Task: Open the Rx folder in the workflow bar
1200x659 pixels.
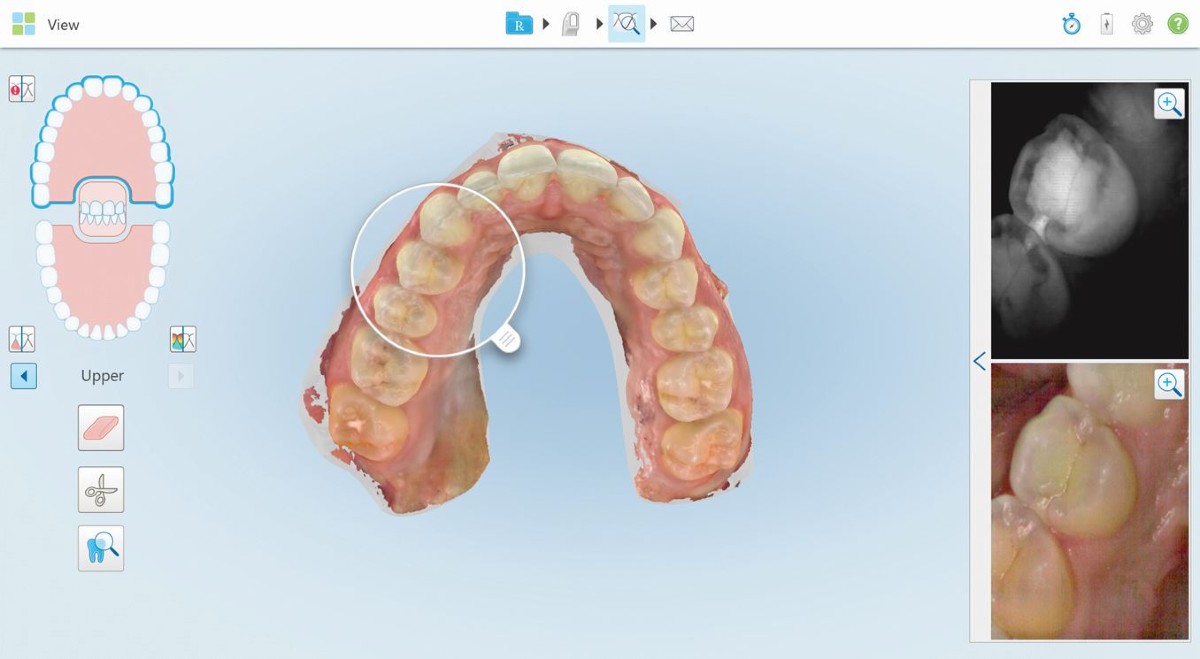Action: (x=519, y=22)
